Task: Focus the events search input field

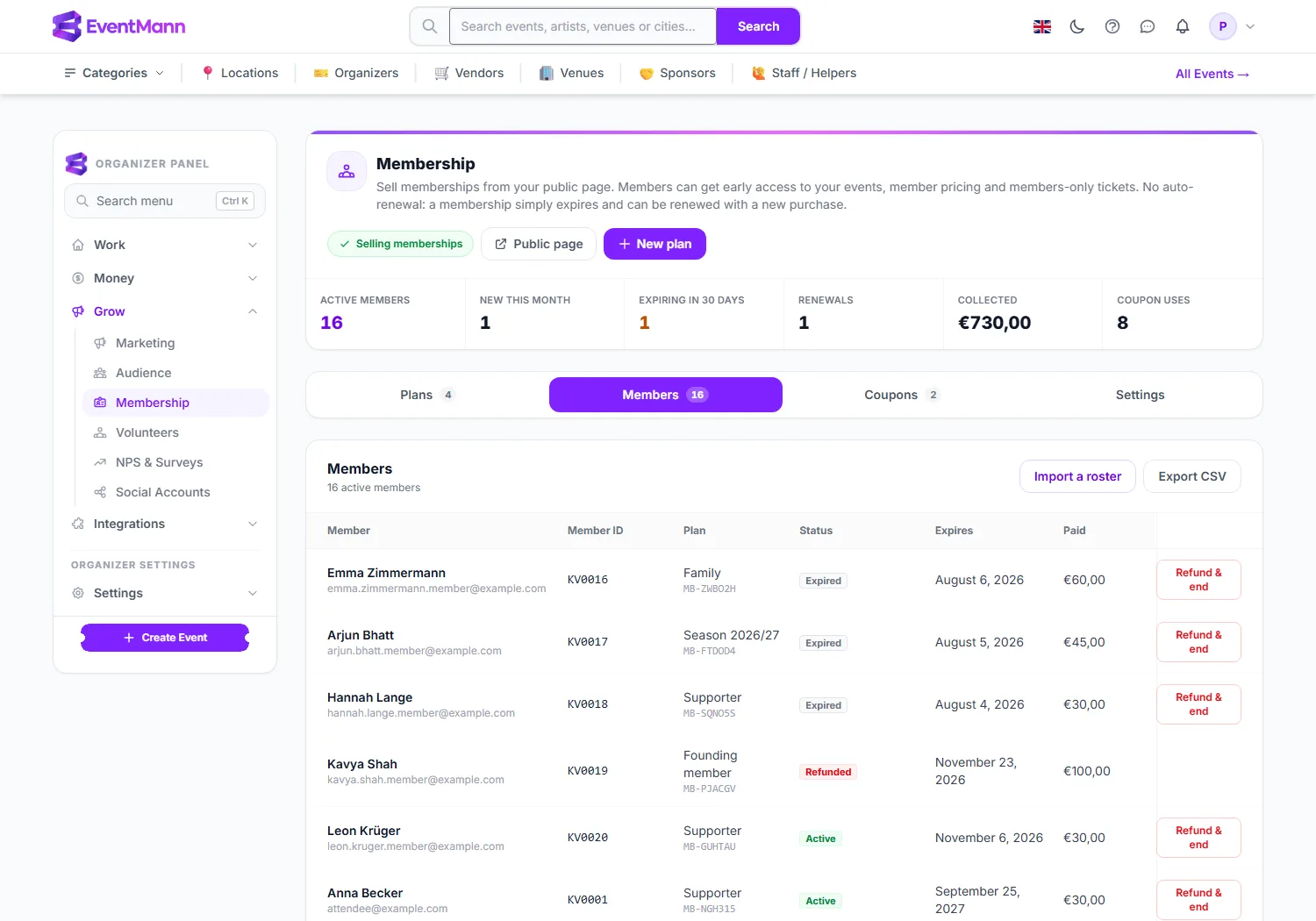Action: click(x=583, y=26)
